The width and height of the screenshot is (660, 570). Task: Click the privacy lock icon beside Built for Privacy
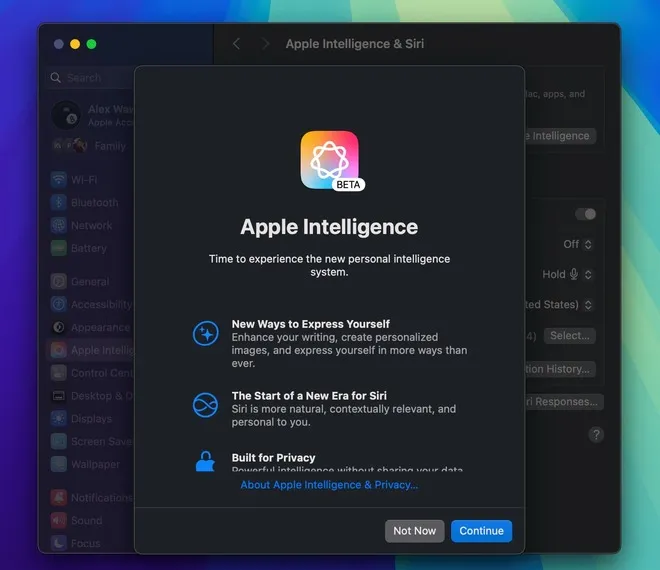coord(205,461)
